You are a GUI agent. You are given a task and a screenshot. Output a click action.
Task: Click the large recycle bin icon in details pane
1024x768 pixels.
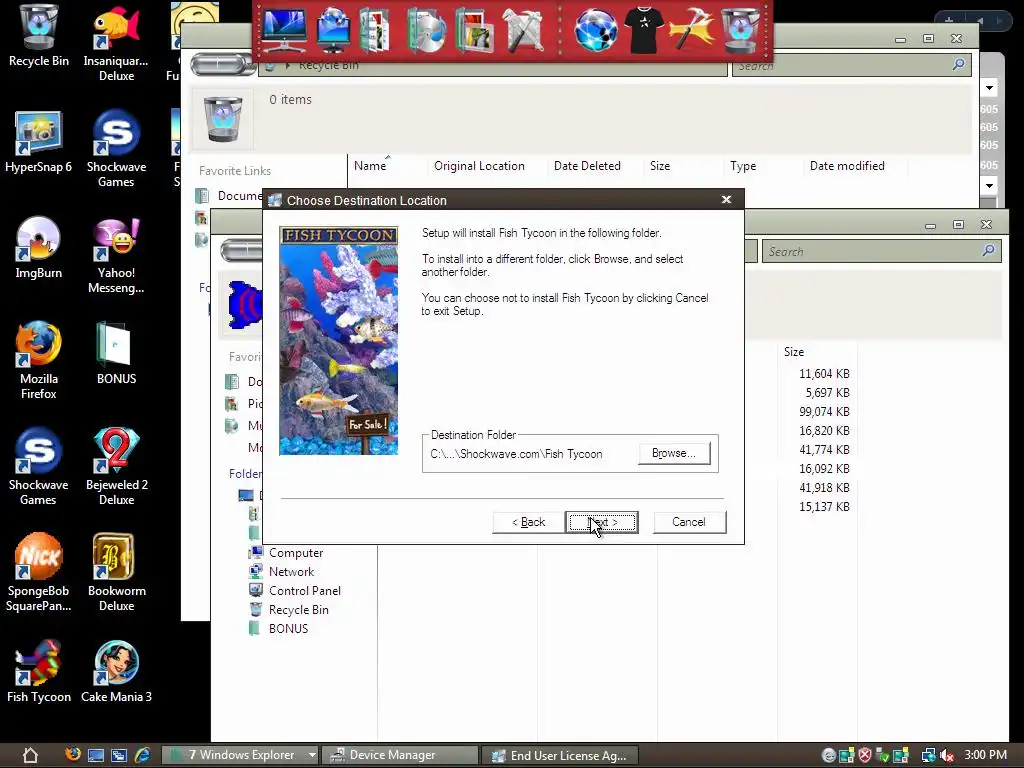(223, 118)
